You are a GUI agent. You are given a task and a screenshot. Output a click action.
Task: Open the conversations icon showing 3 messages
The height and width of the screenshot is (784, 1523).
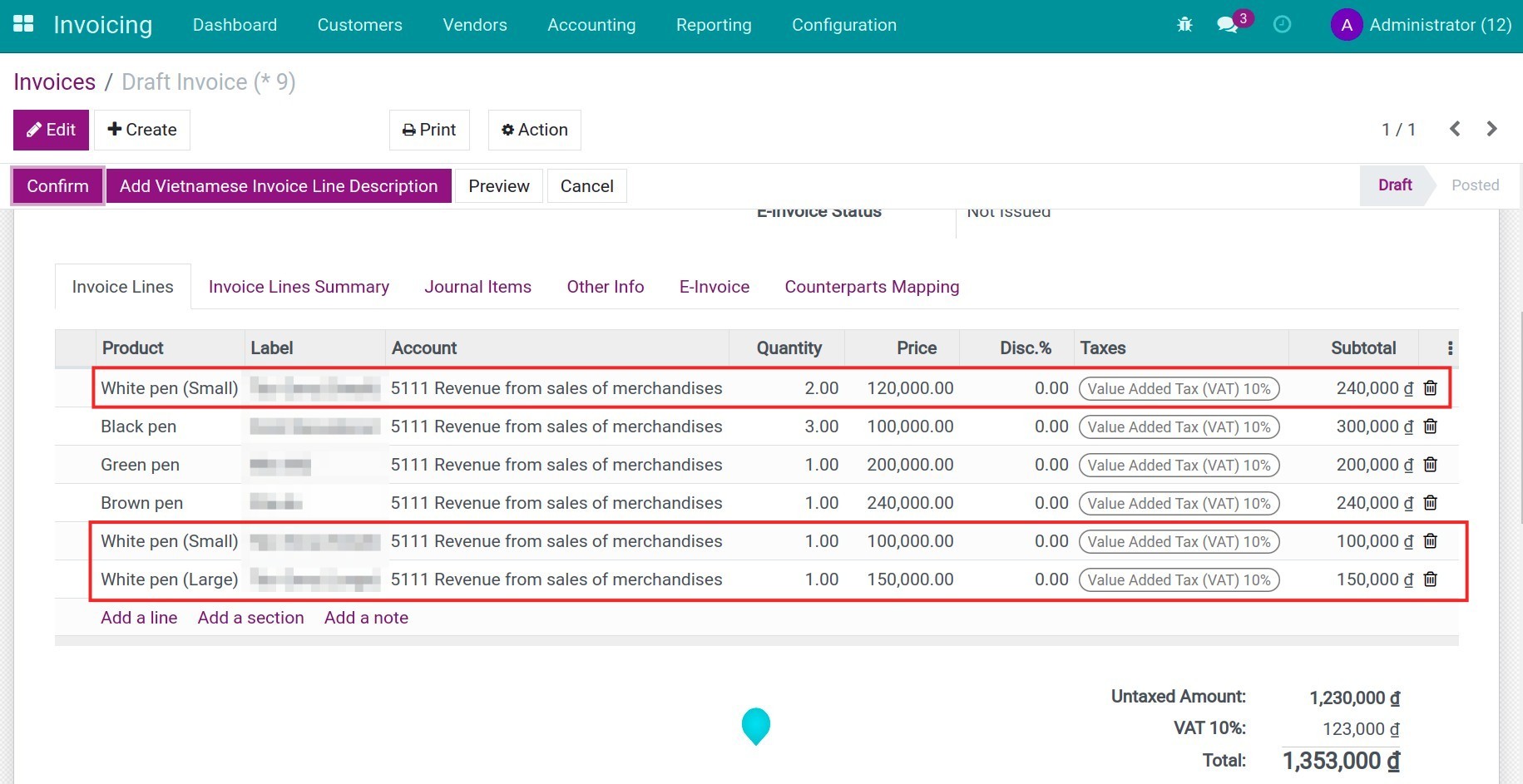click(x=1226, y=25)
